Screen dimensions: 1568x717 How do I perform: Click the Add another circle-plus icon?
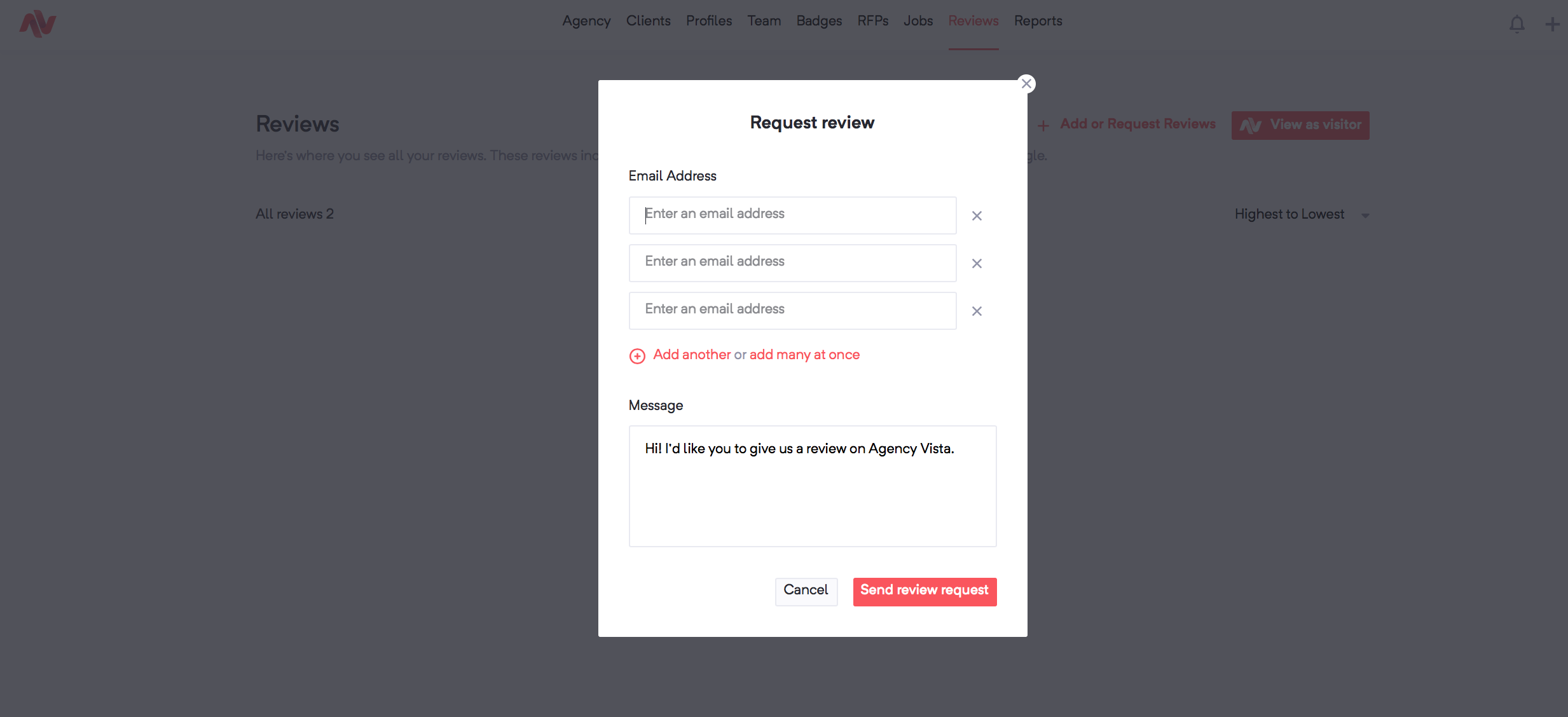(637, 355)
